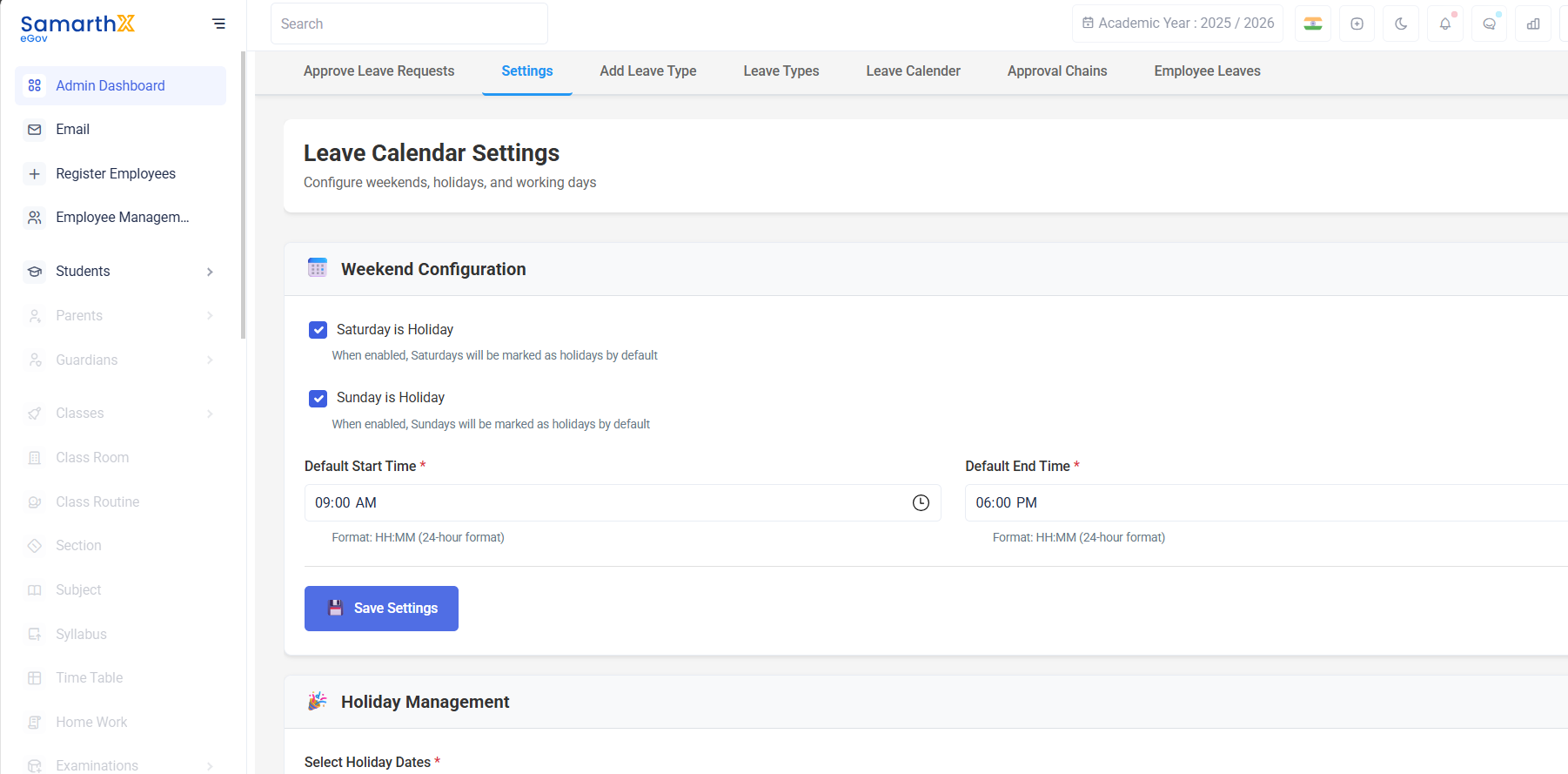The height and width of the screenshot is (774, 1568).
Task: Click the India flag language icon
Action: click(1313, 24)
